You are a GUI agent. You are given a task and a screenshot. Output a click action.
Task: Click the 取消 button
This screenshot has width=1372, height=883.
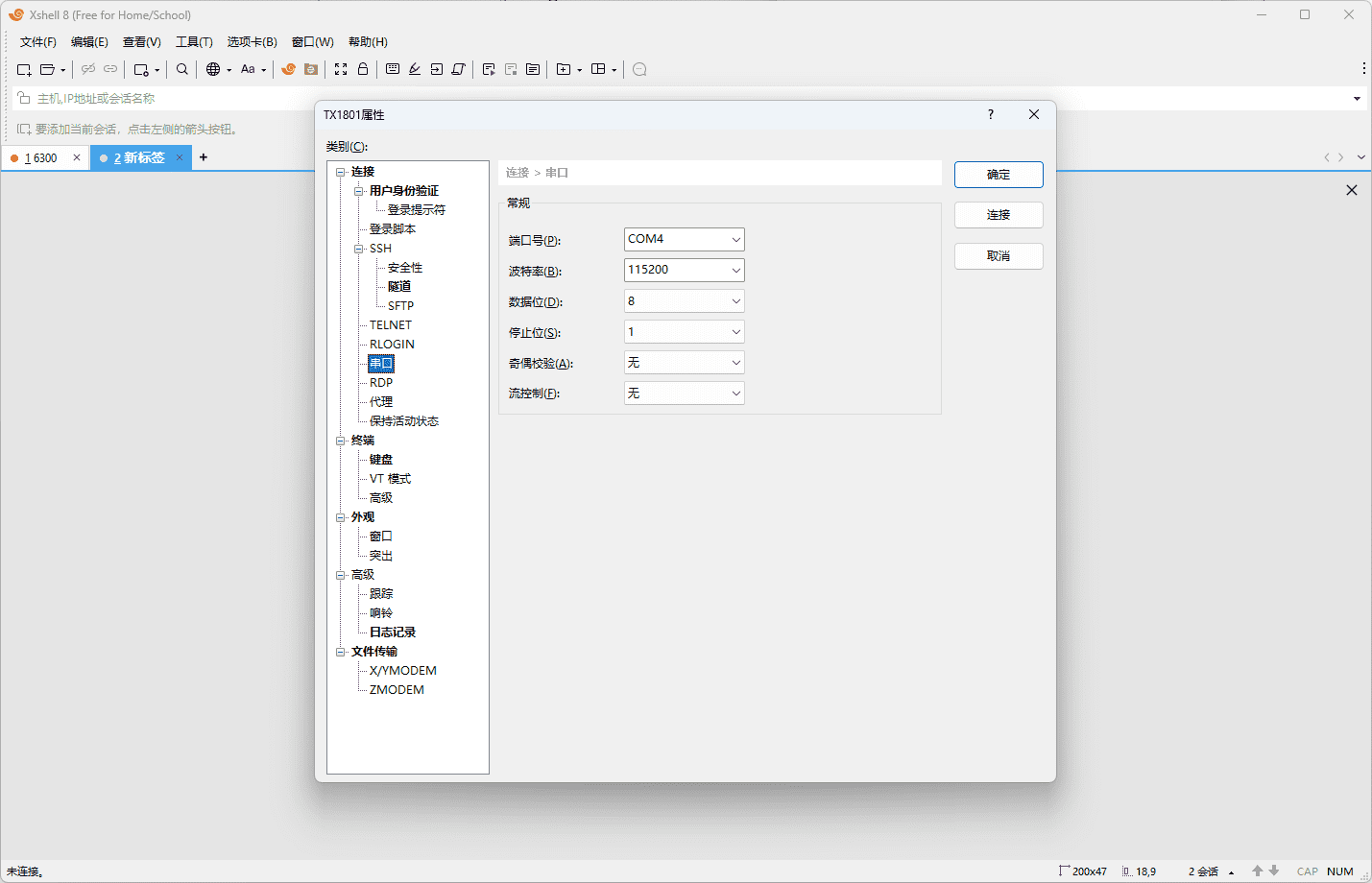point(998,256)
